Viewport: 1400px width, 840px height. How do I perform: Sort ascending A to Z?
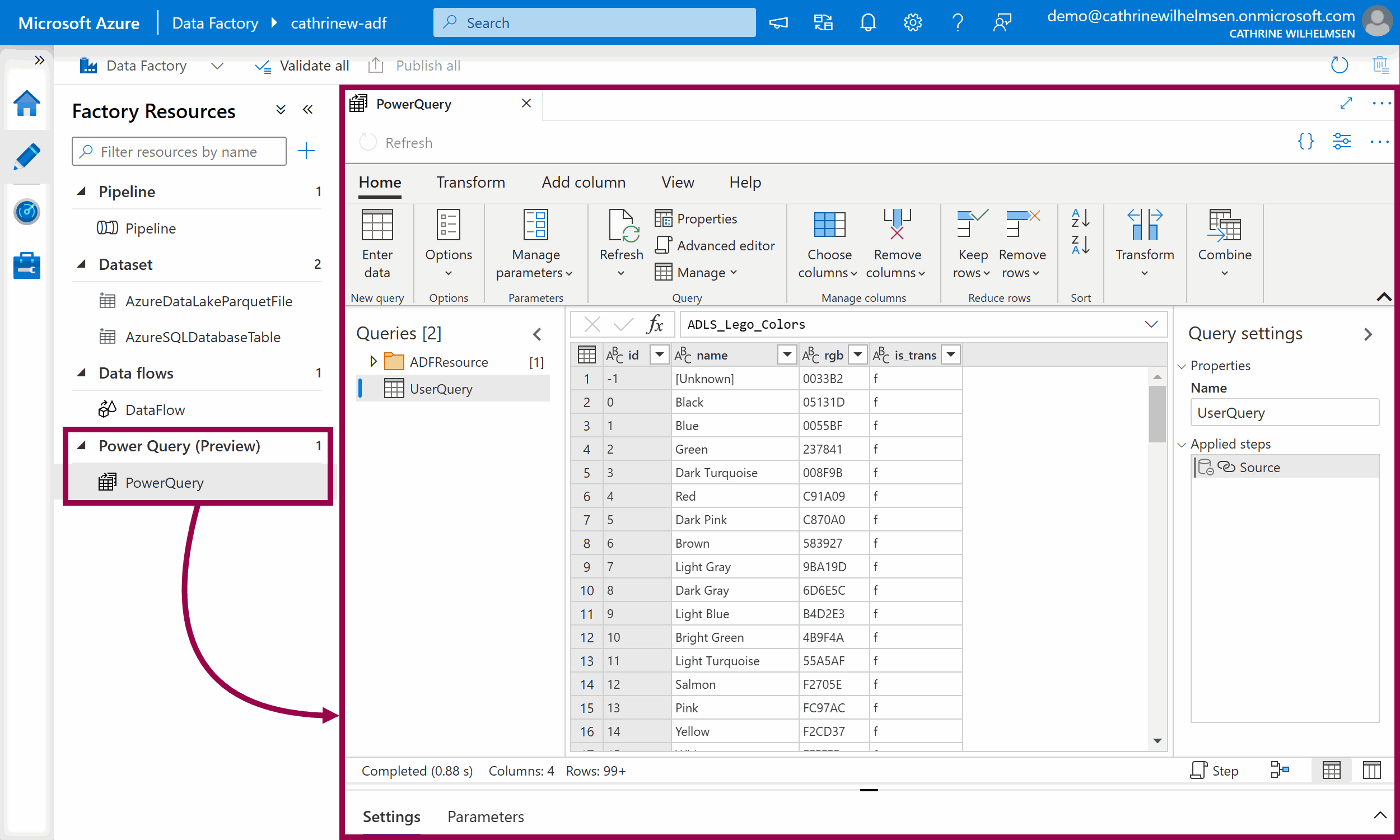coord(1080,218)
